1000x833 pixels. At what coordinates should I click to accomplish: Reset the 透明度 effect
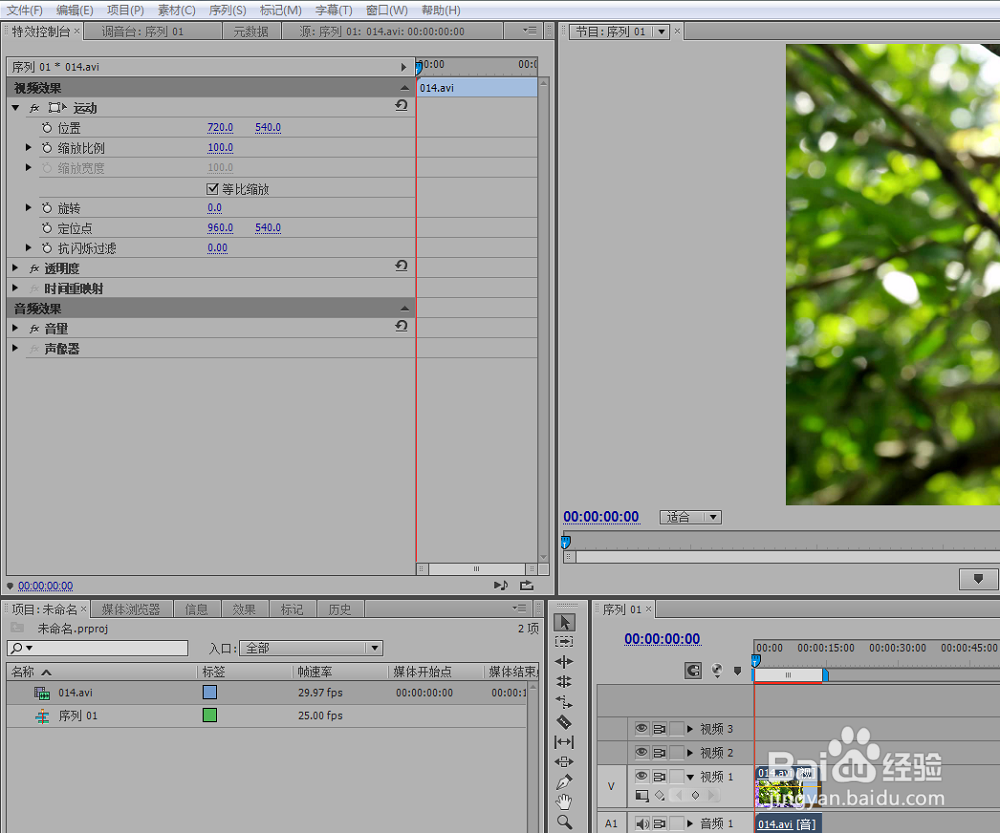pos(401,266)
